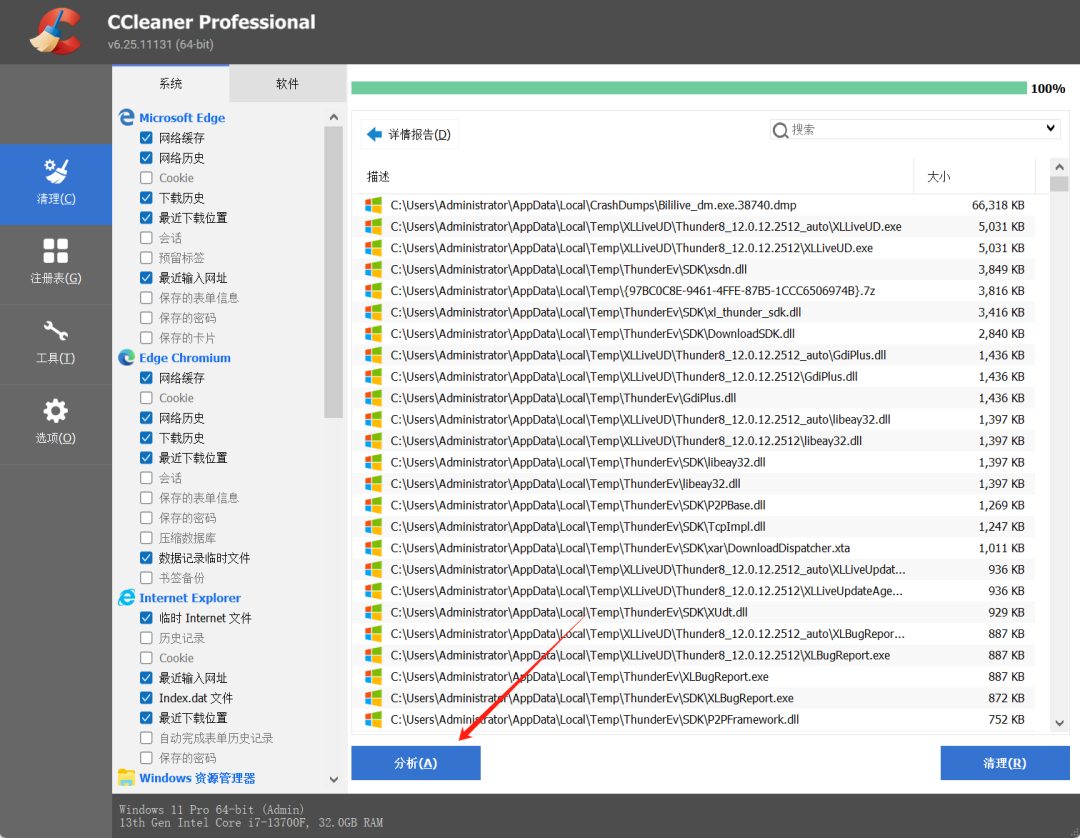Click Windows icon beside Bililive_dm.exe.38740.dmp
1080x838 pixels.
coord(373,205)
